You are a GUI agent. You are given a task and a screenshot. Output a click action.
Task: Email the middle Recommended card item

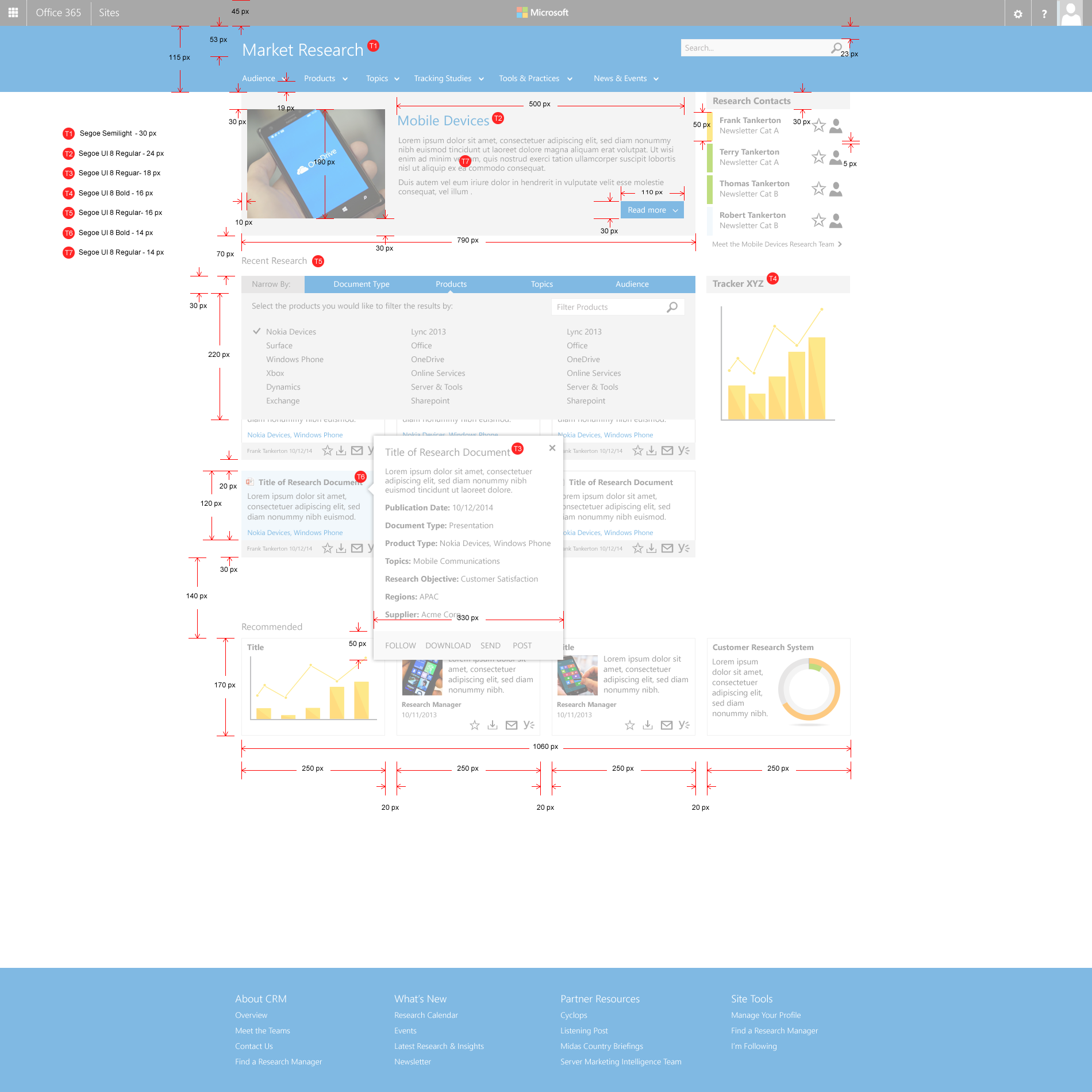tap(512, 725)
